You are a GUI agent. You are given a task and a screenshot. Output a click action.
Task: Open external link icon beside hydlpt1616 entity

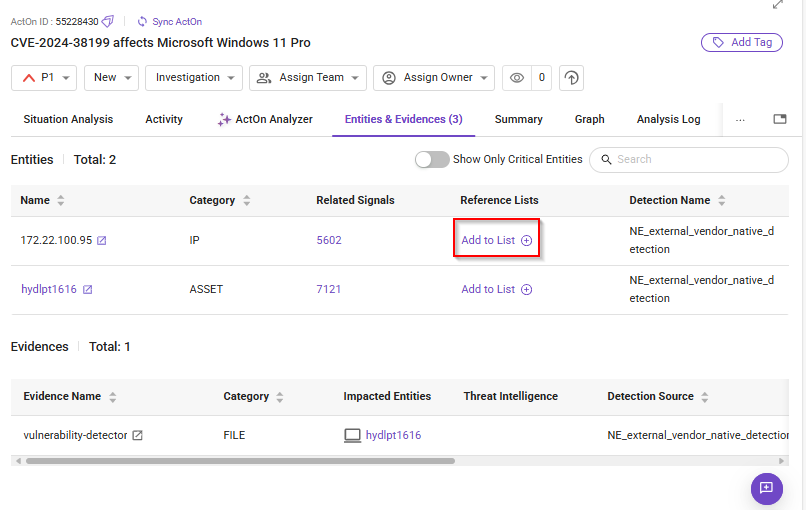[87, 289]
